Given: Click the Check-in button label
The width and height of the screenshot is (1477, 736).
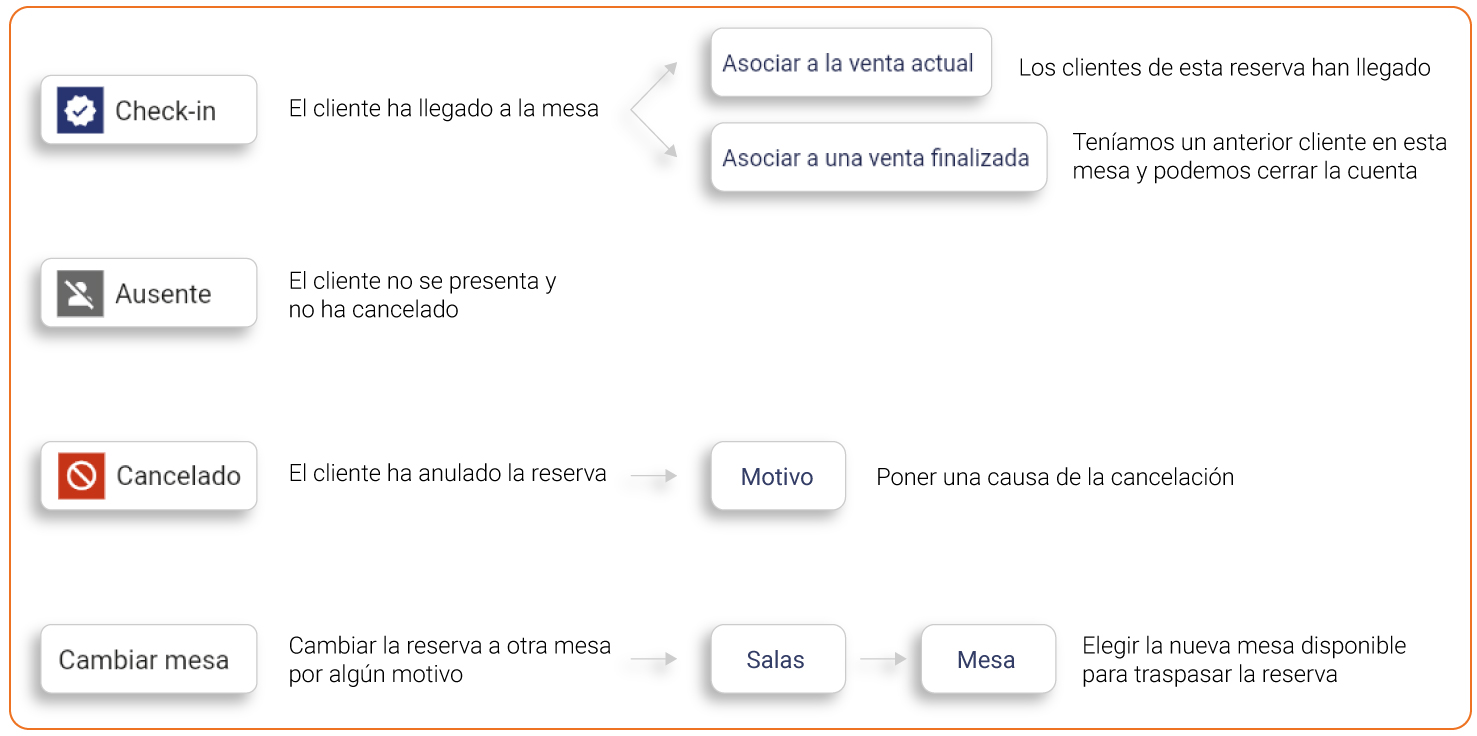Looking at the screenshot, I should click(x=165, y=111).
